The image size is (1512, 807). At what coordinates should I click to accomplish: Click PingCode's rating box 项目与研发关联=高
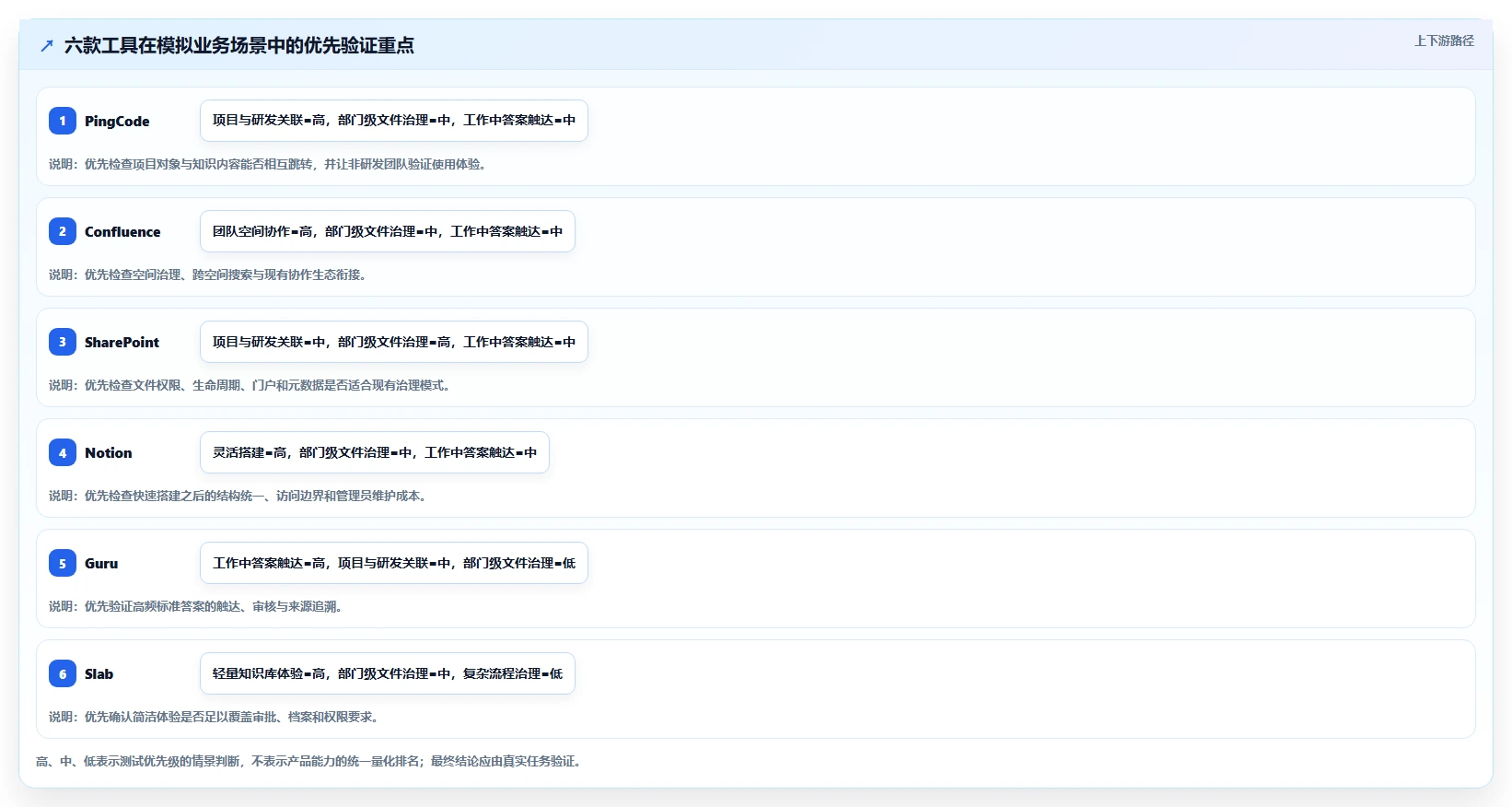pyautogui.click(x=394, y=121)
